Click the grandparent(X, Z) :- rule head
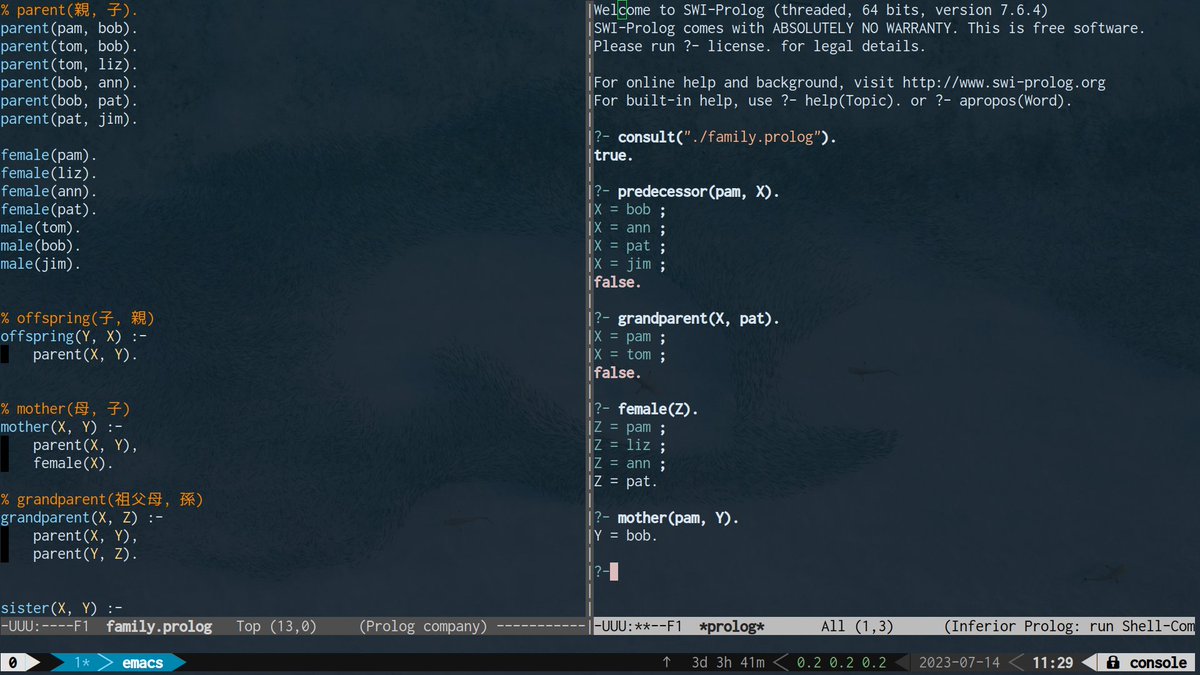1200x675 pixels. [x=82, y=517]
